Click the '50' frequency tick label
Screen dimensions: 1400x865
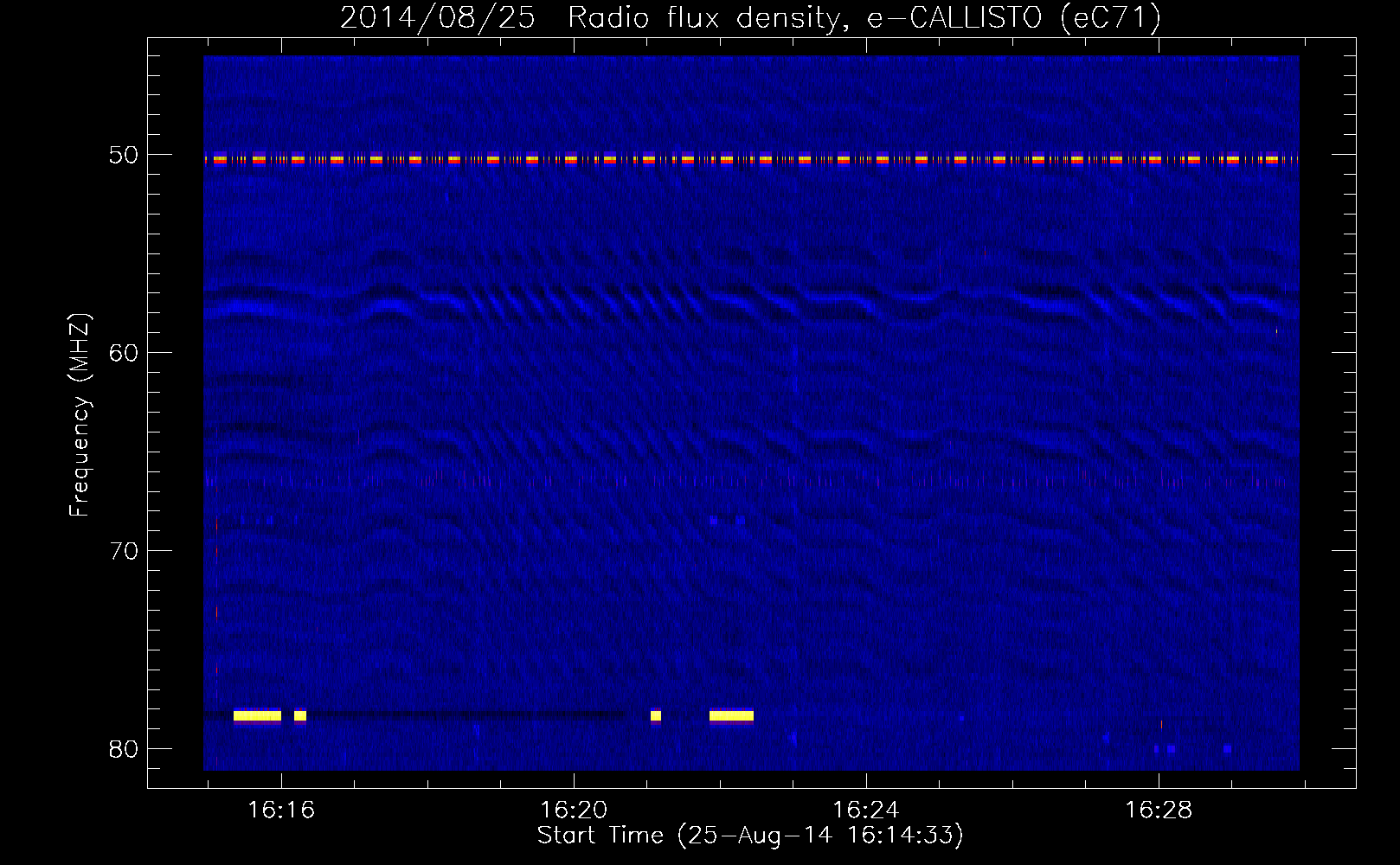124,155
